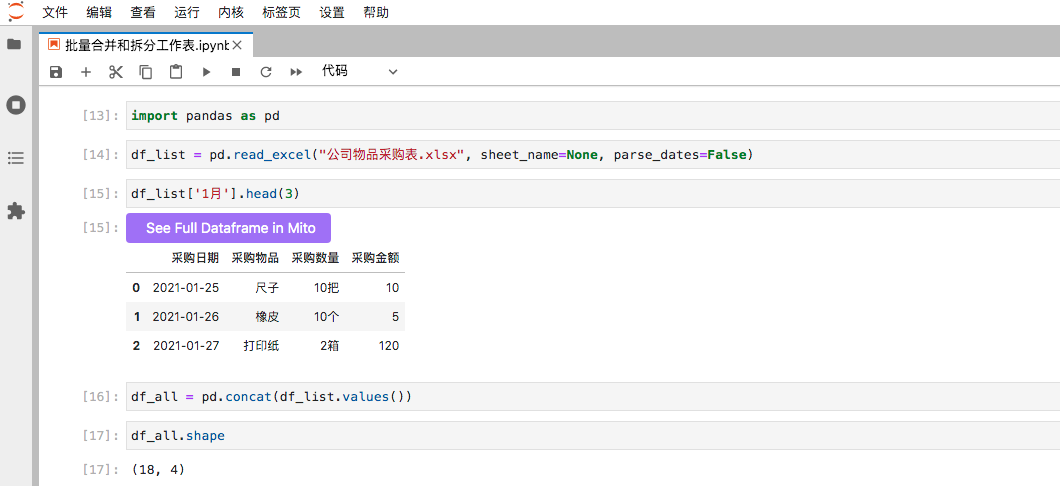
Task: Open the 设置 menu
Action: click(x=332, y=13)
